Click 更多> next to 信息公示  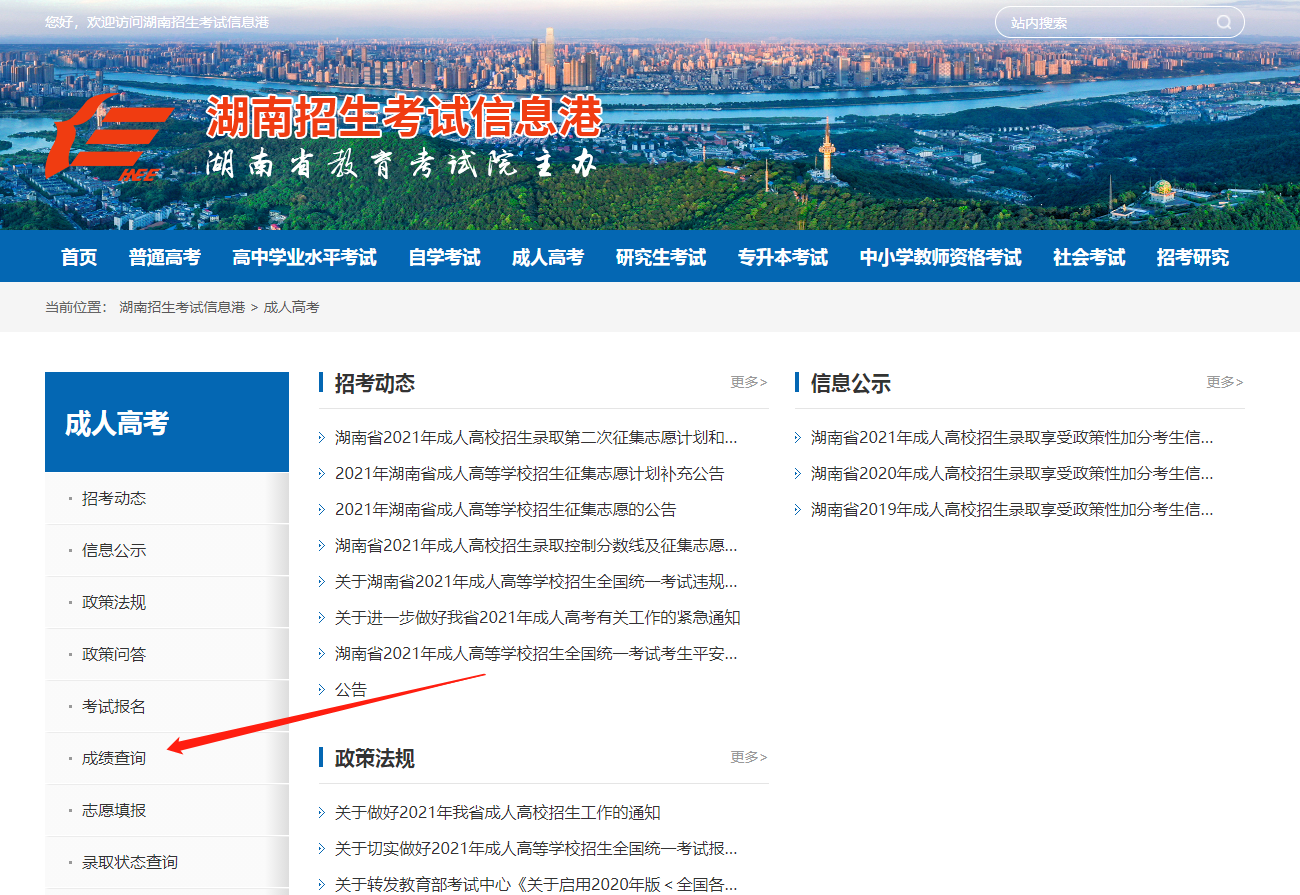click(x=1225, y=382)
